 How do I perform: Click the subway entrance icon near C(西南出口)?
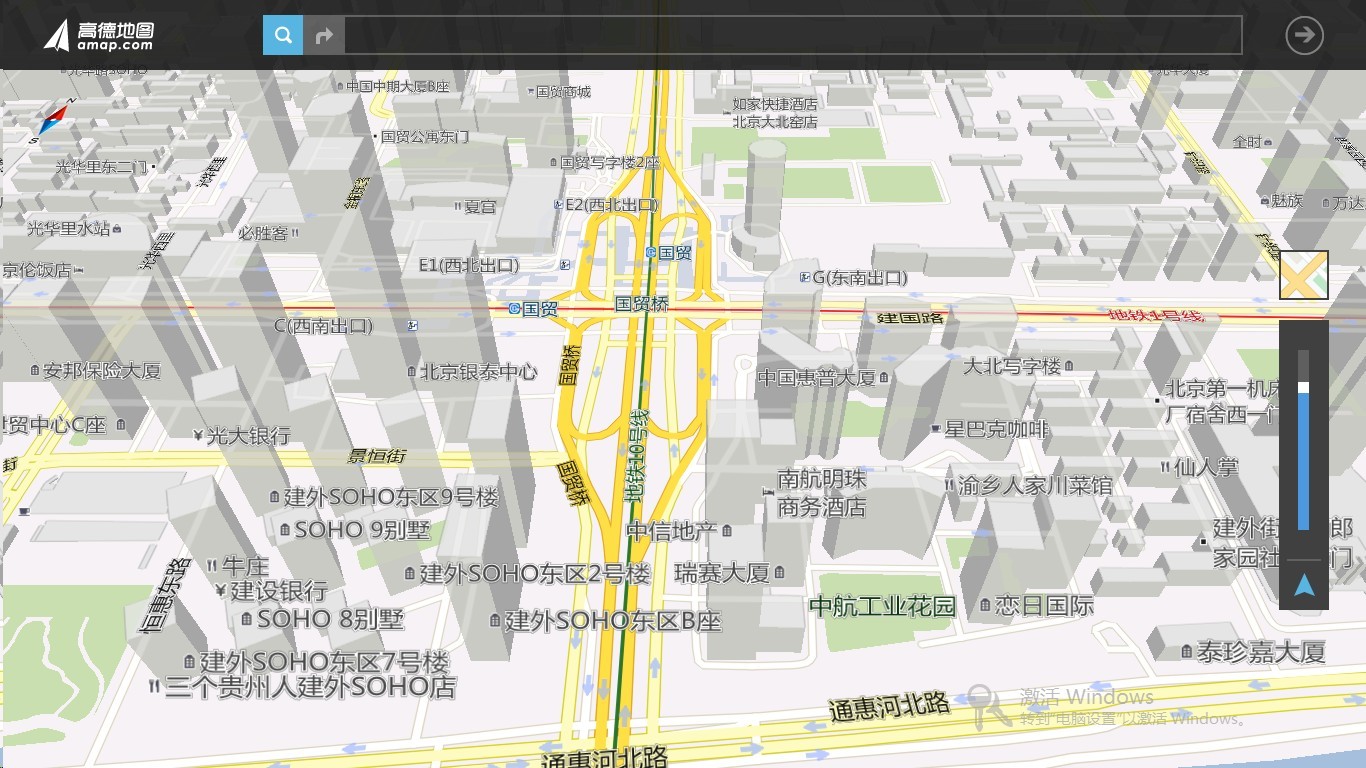click(411, 326)
